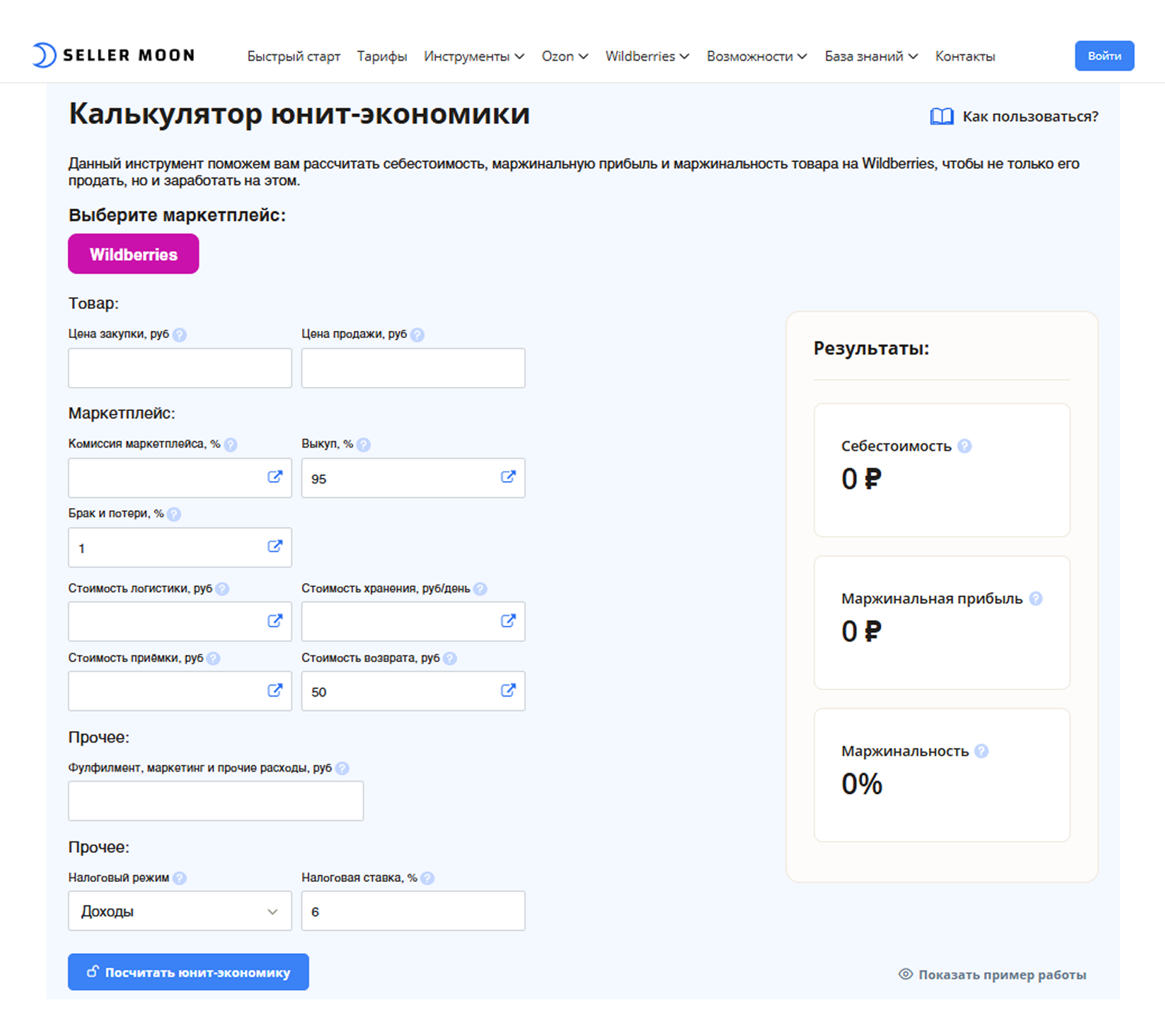Open external link icon in Стоимость приёмки field

(274, 690)
